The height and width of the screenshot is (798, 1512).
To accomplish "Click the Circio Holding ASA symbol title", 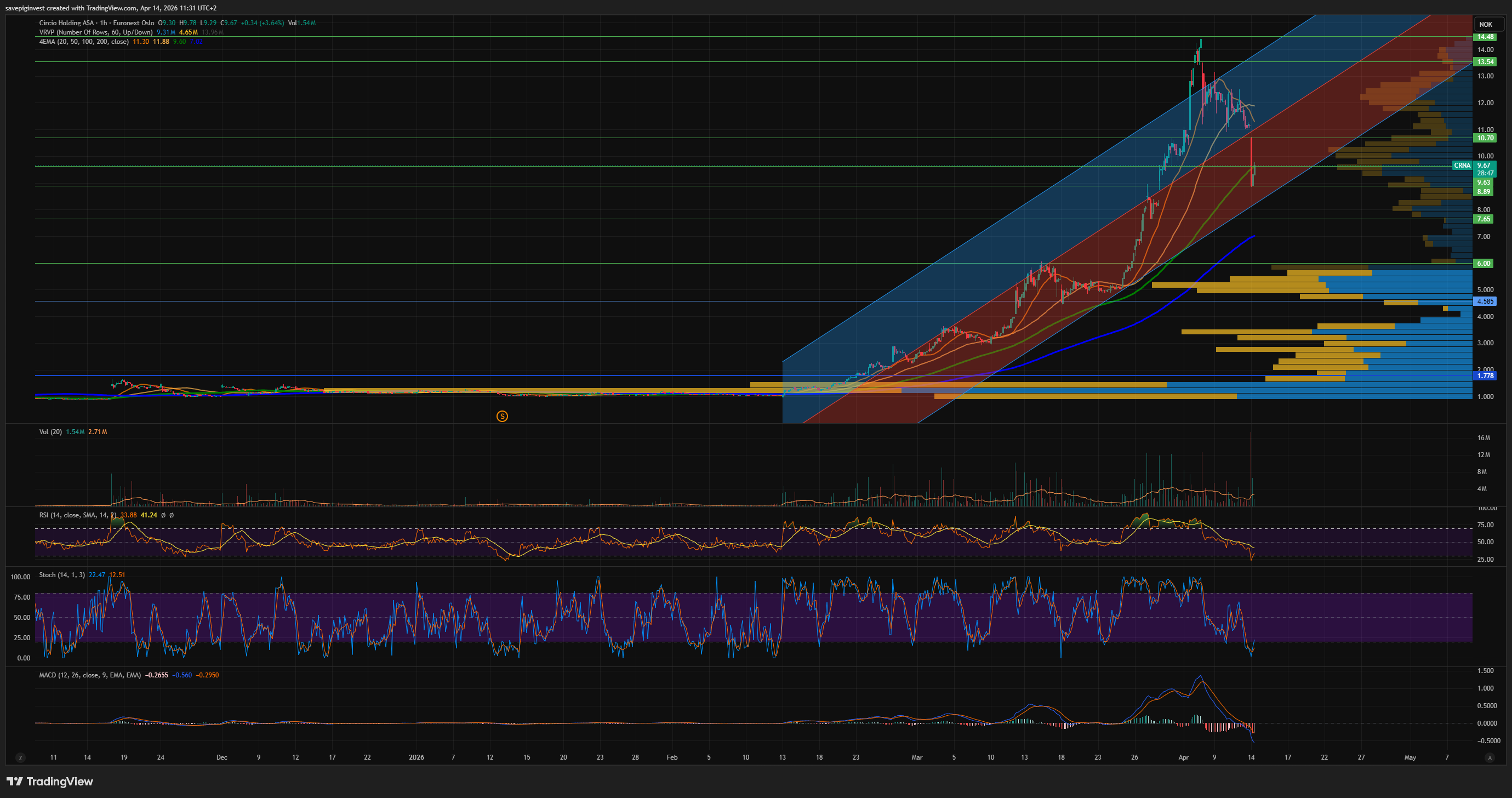I will click(66, 23).
